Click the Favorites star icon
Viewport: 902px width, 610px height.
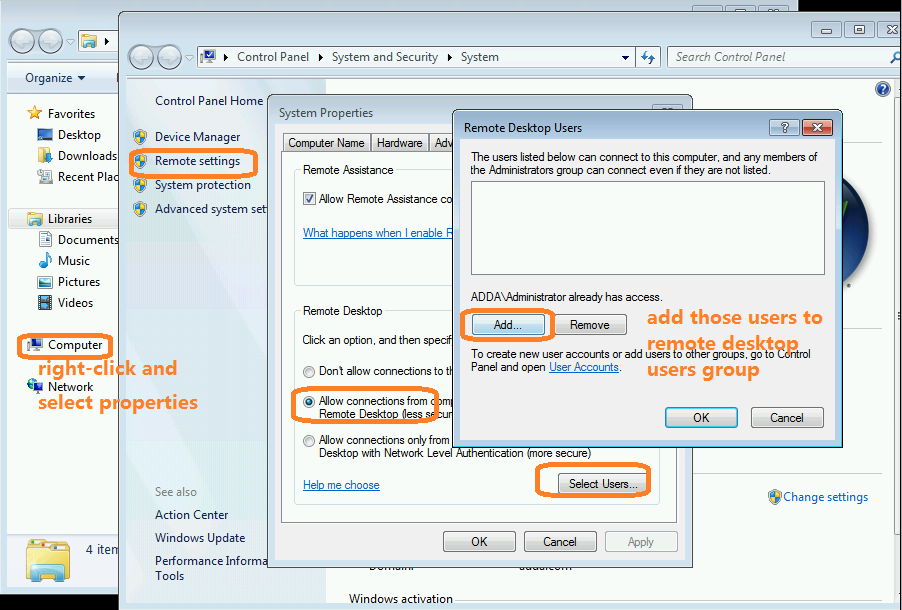point(35,114)
